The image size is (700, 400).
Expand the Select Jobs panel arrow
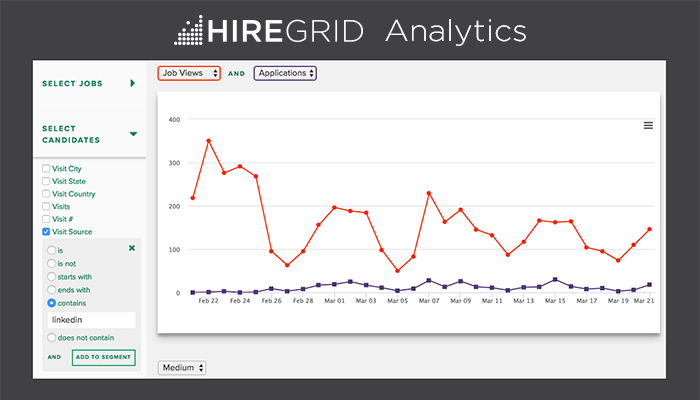133,83
